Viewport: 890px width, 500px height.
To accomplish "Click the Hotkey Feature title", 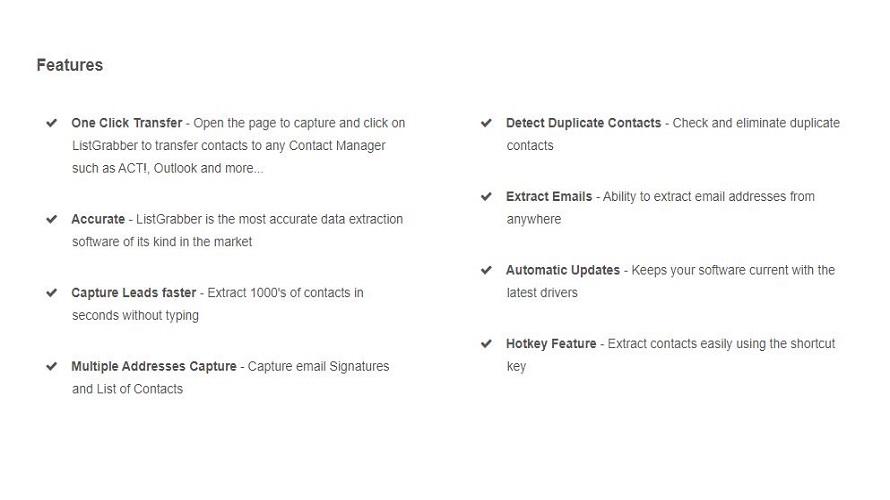I will coord(551,343).
